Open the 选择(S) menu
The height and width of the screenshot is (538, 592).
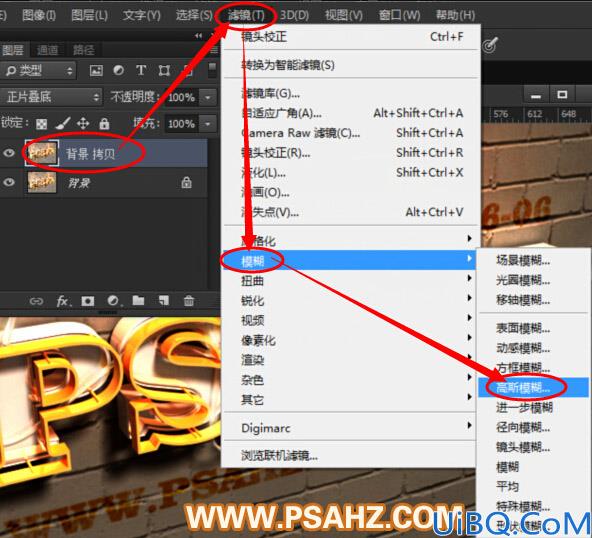click(x=194, y=15)
